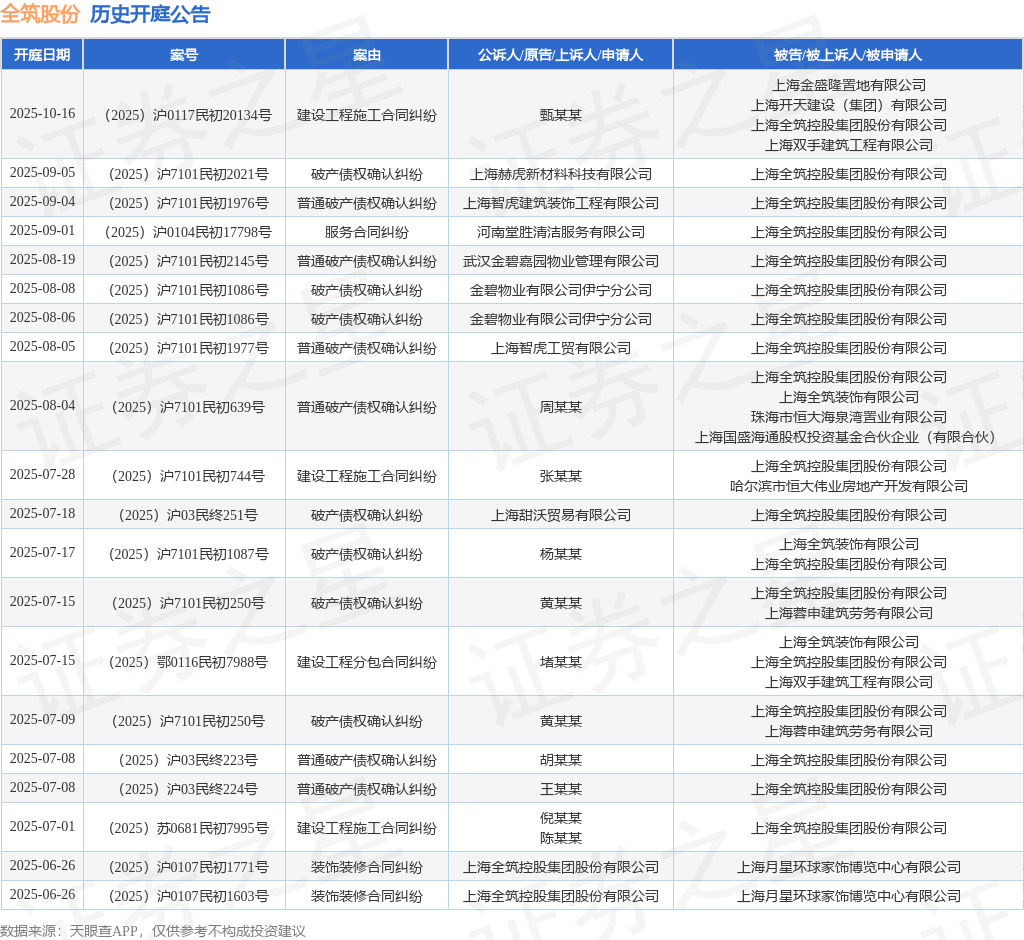Click plaintiff 甄某某
This screenshot has width=1024, height=940.
tap(560, 116)
